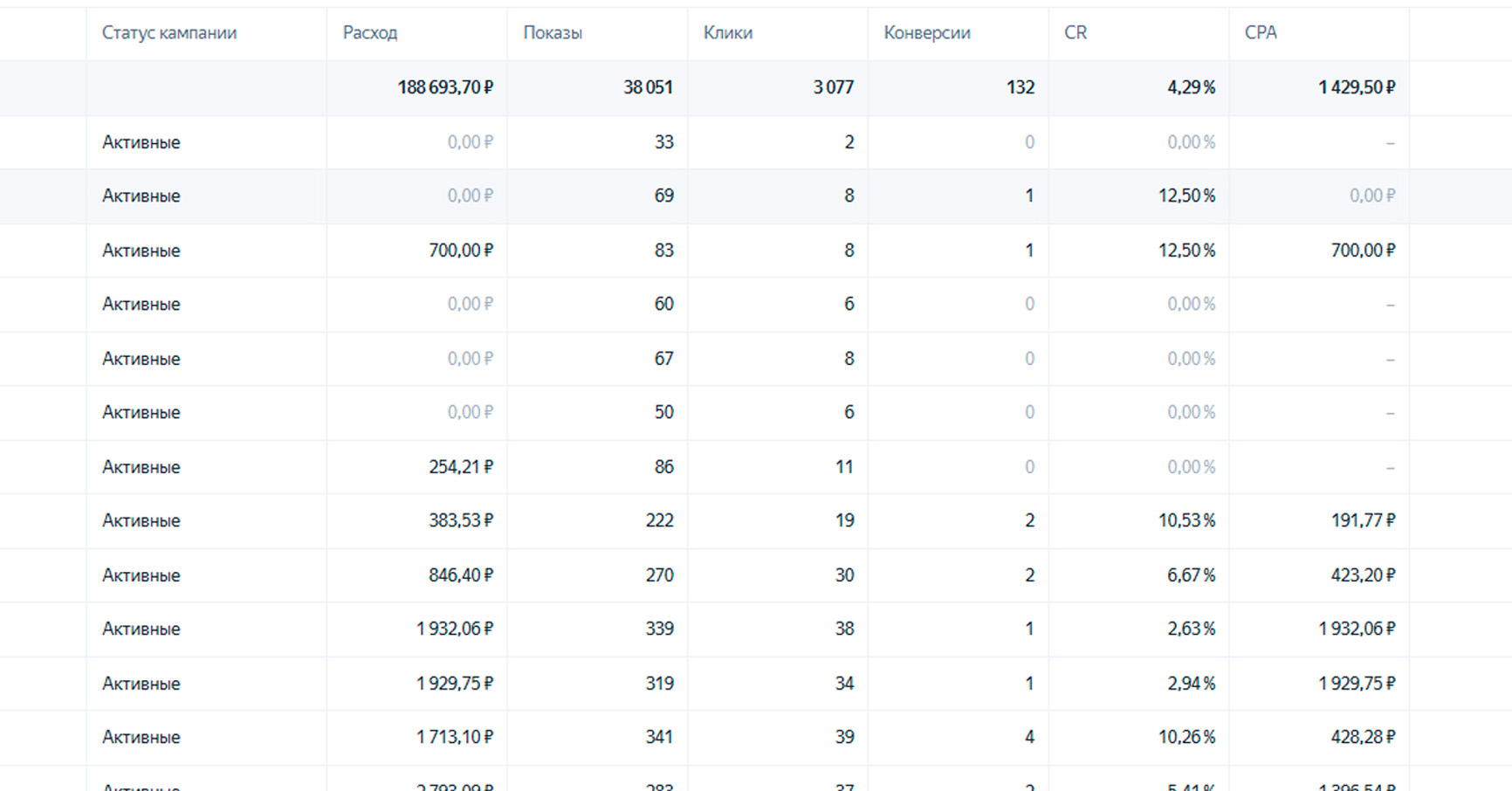Click the 6,67 % CR cell
The image size is (1512, 791).
pos(1191,575)
